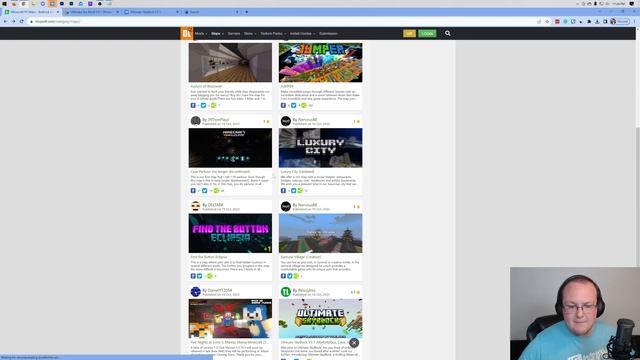
Task: Open the Windows Start menu
Action: (4, 4)
